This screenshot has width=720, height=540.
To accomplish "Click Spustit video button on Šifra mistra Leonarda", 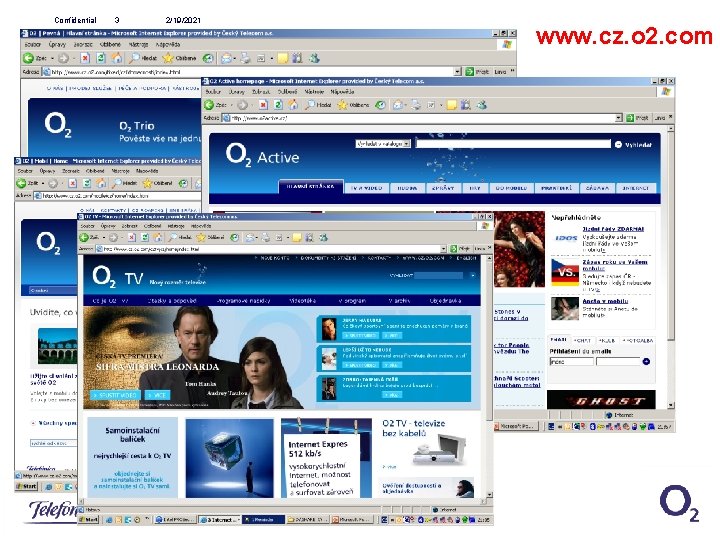I will pyautogui.click(x=115, y=395).
